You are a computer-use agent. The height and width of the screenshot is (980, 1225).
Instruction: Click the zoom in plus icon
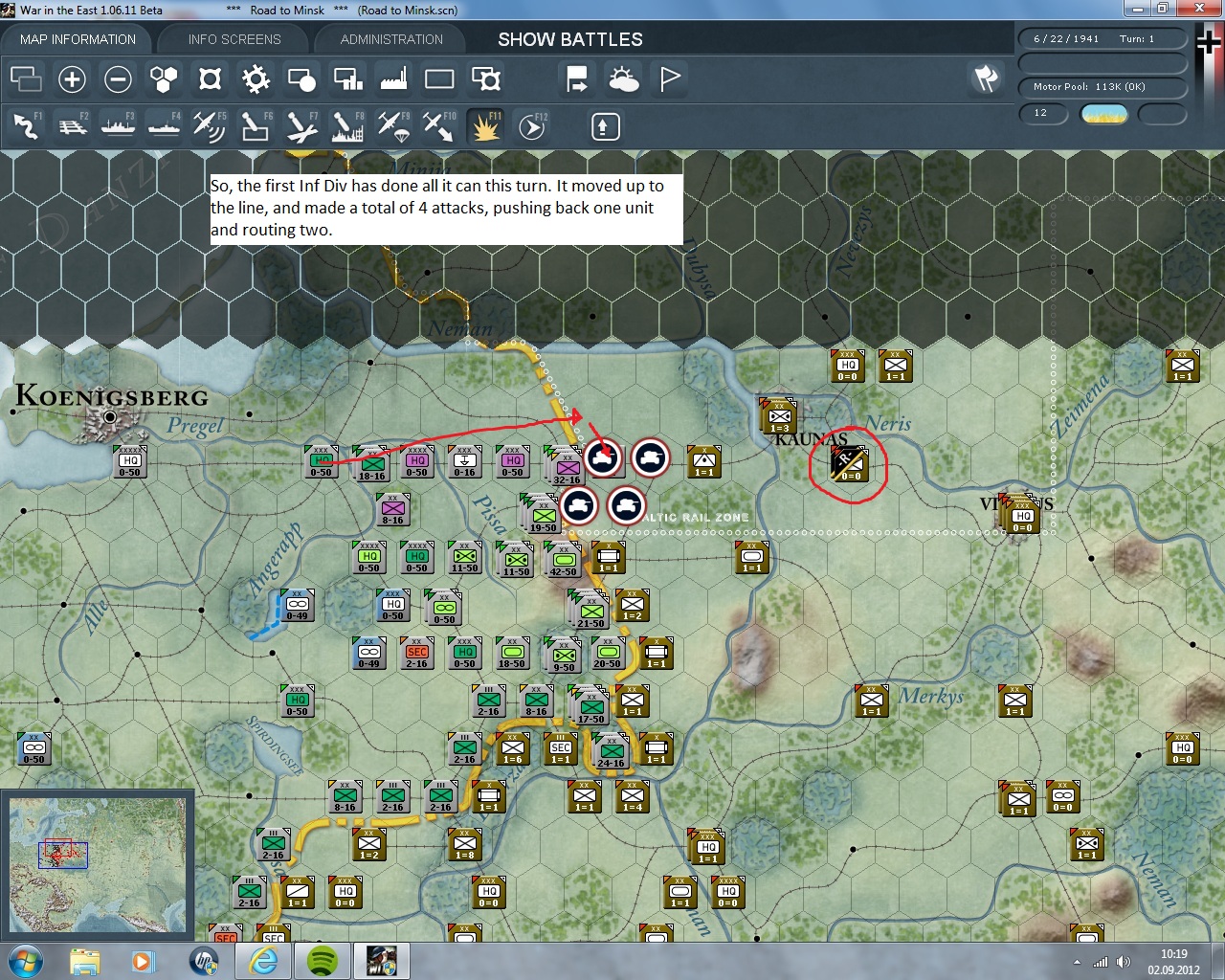tap(72, 79)
